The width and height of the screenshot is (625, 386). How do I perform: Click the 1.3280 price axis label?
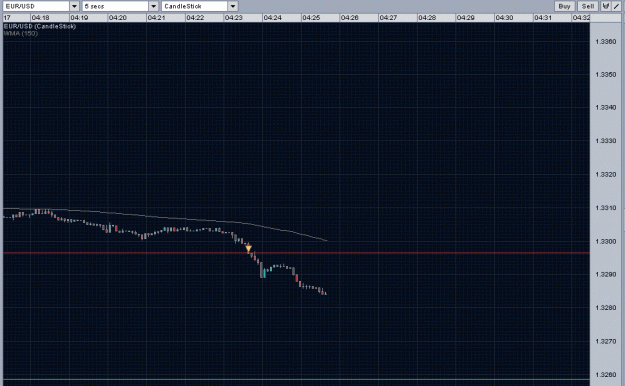tap(605, 308)
